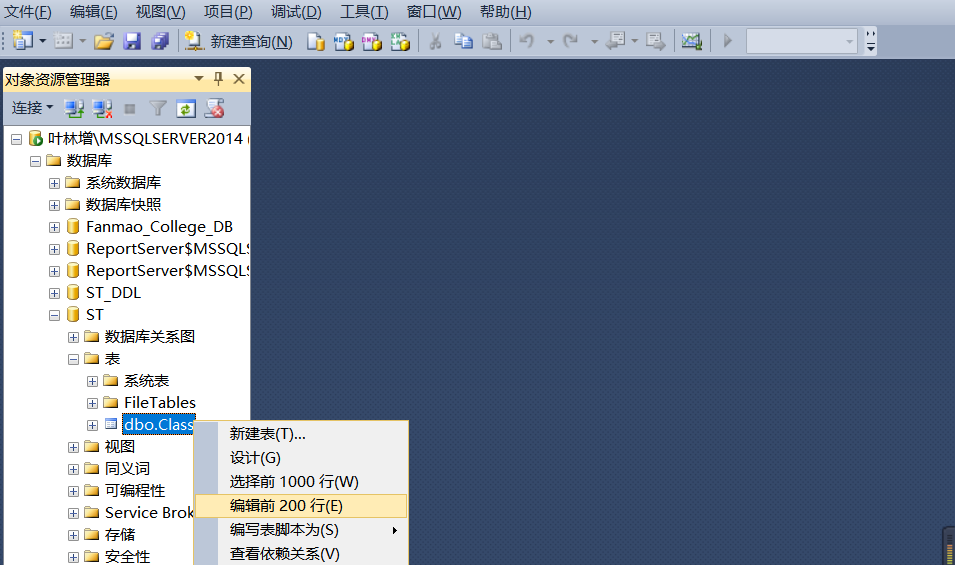Click the Disconnect icon in Object Explorer
This screenshot has width=955, height=565.
coord(102,109)
